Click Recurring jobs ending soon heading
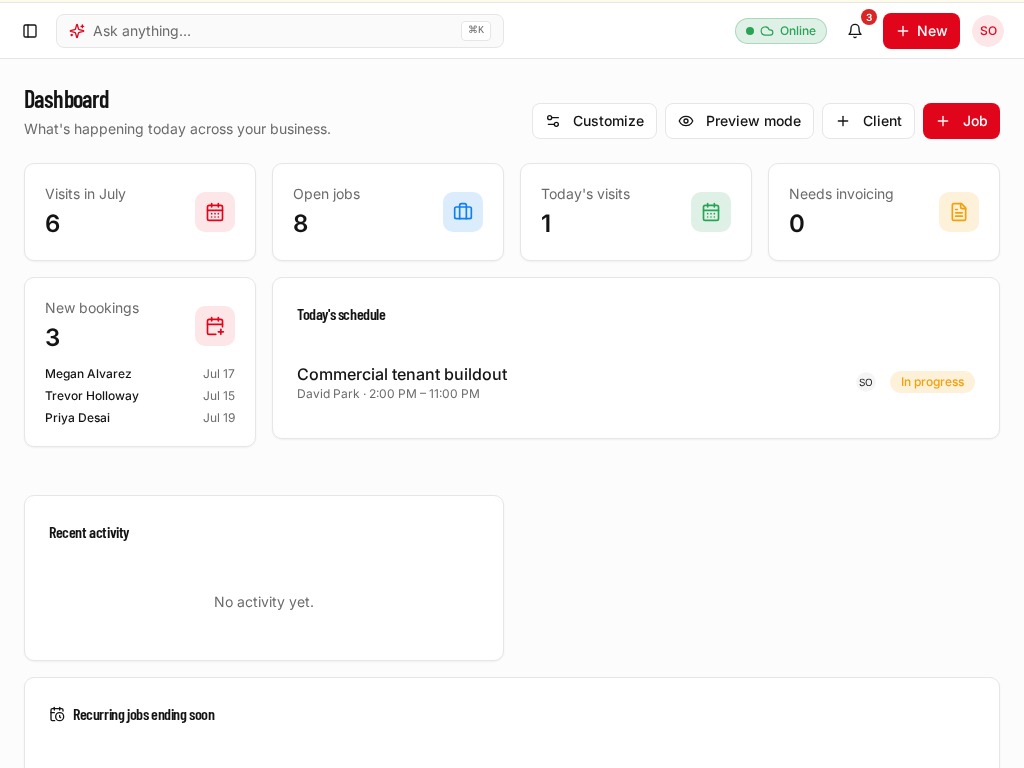Image resolution: width=1024 pixels, height=768 pixels. pyautogui.click(x=144, y=714)
